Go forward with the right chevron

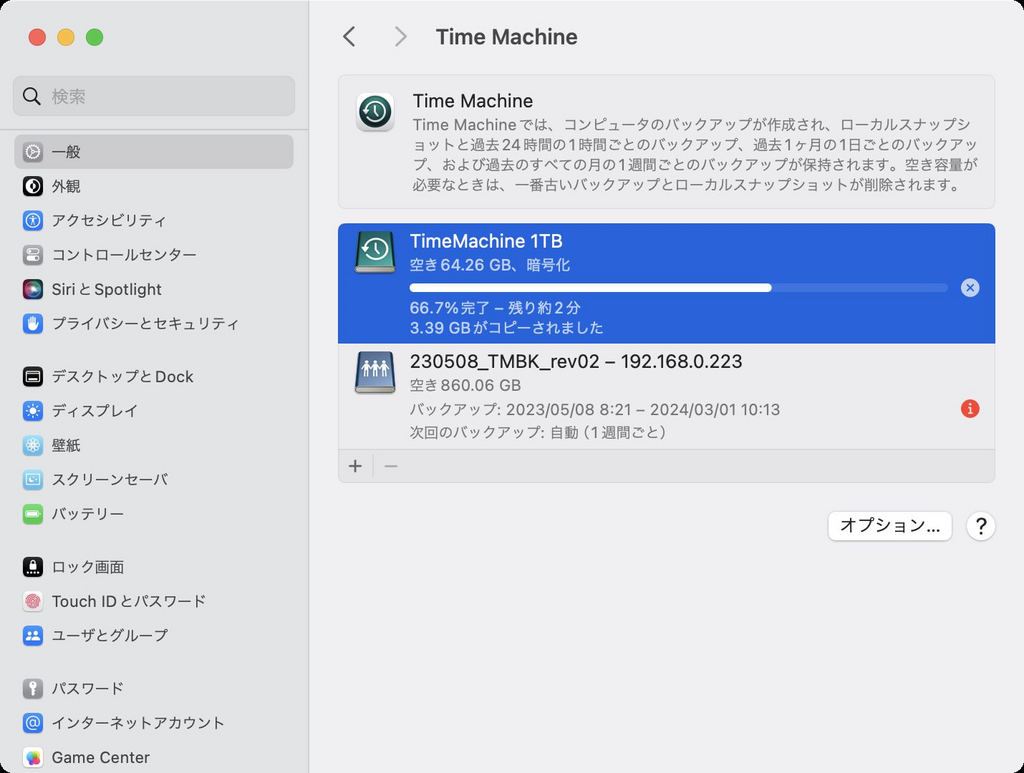click(x=400, y=37)
